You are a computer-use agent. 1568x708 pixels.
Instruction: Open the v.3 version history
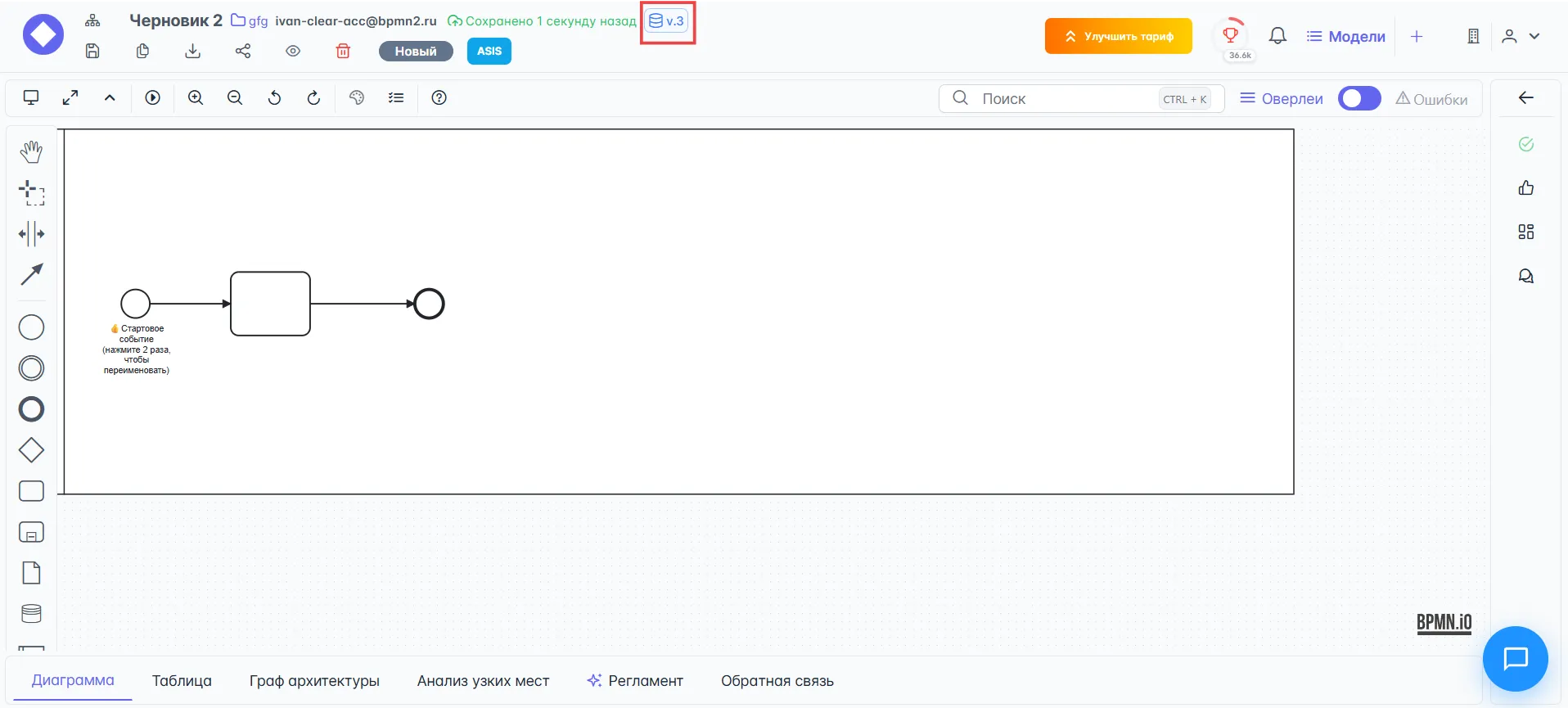coord(667,21)
